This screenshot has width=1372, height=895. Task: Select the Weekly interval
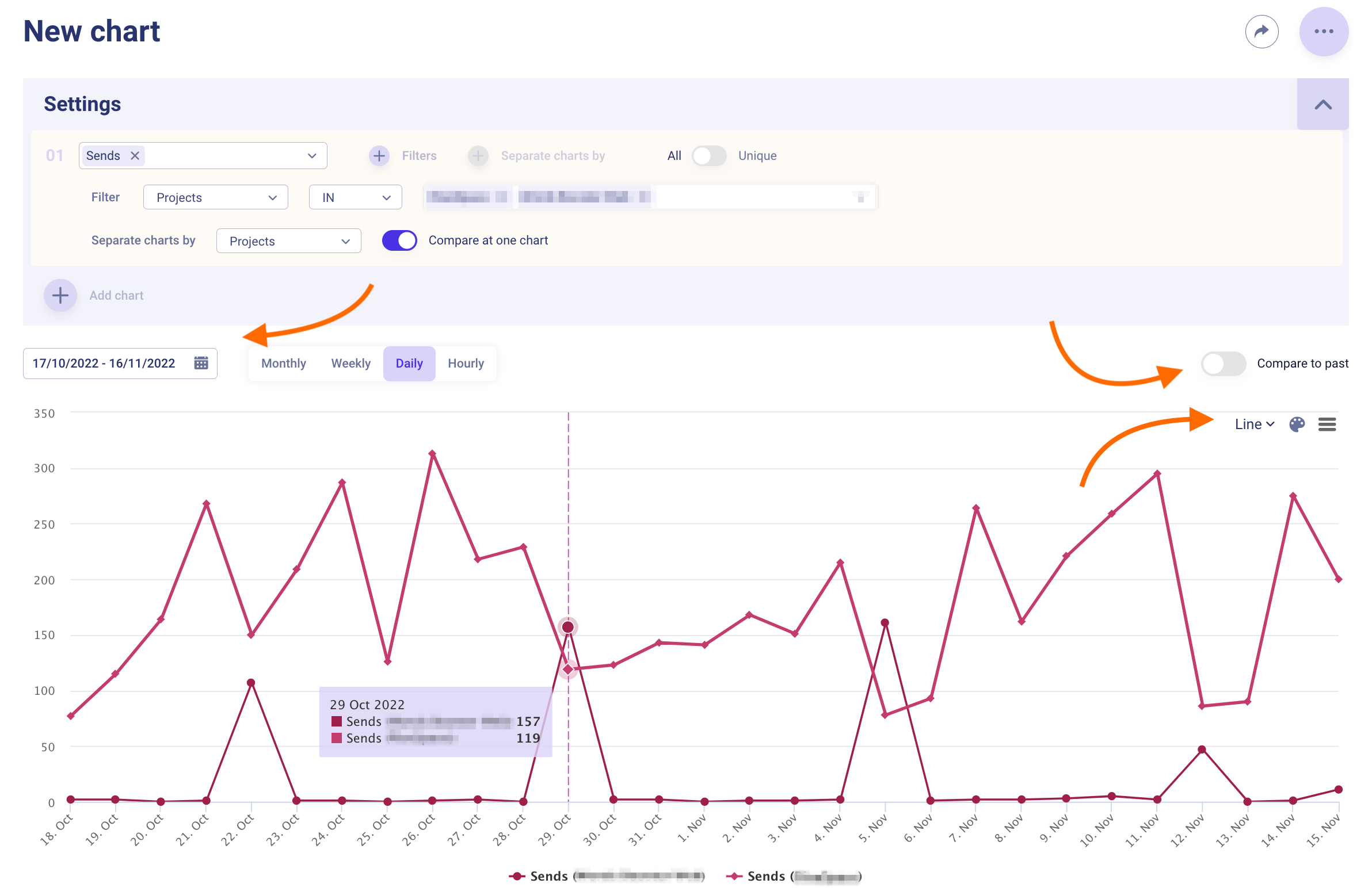350,364
